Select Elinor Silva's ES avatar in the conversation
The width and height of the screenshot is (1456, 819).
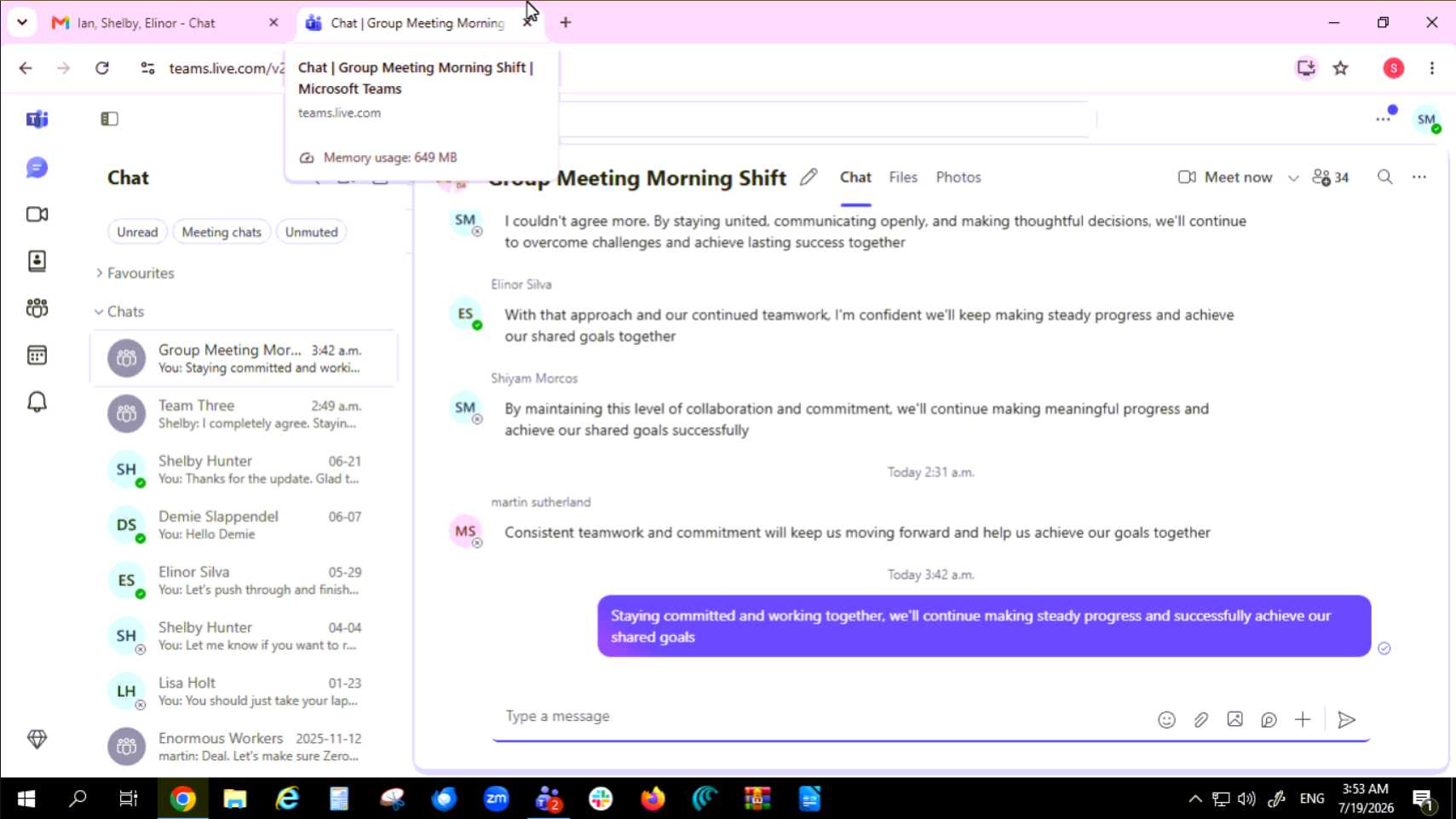(x=465, y=314)
